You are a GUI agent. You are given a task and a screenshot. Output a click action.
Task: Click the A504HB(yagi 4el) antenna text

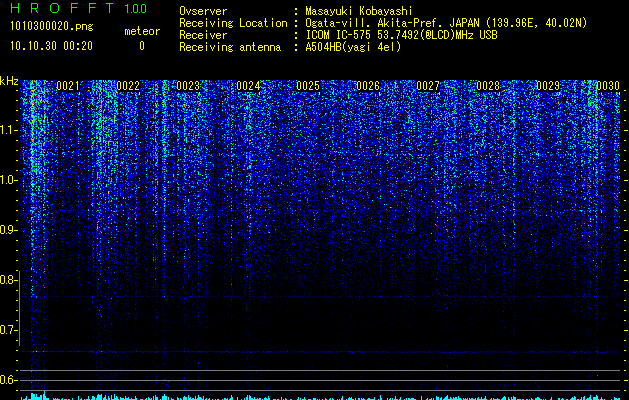(353, 47)
